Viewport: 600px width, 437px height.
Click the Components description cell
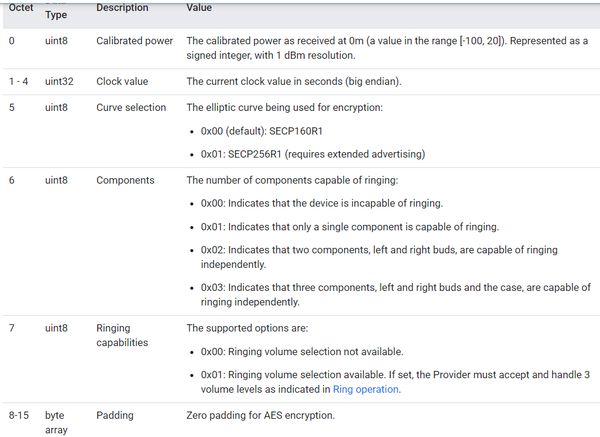click(125, 180)
